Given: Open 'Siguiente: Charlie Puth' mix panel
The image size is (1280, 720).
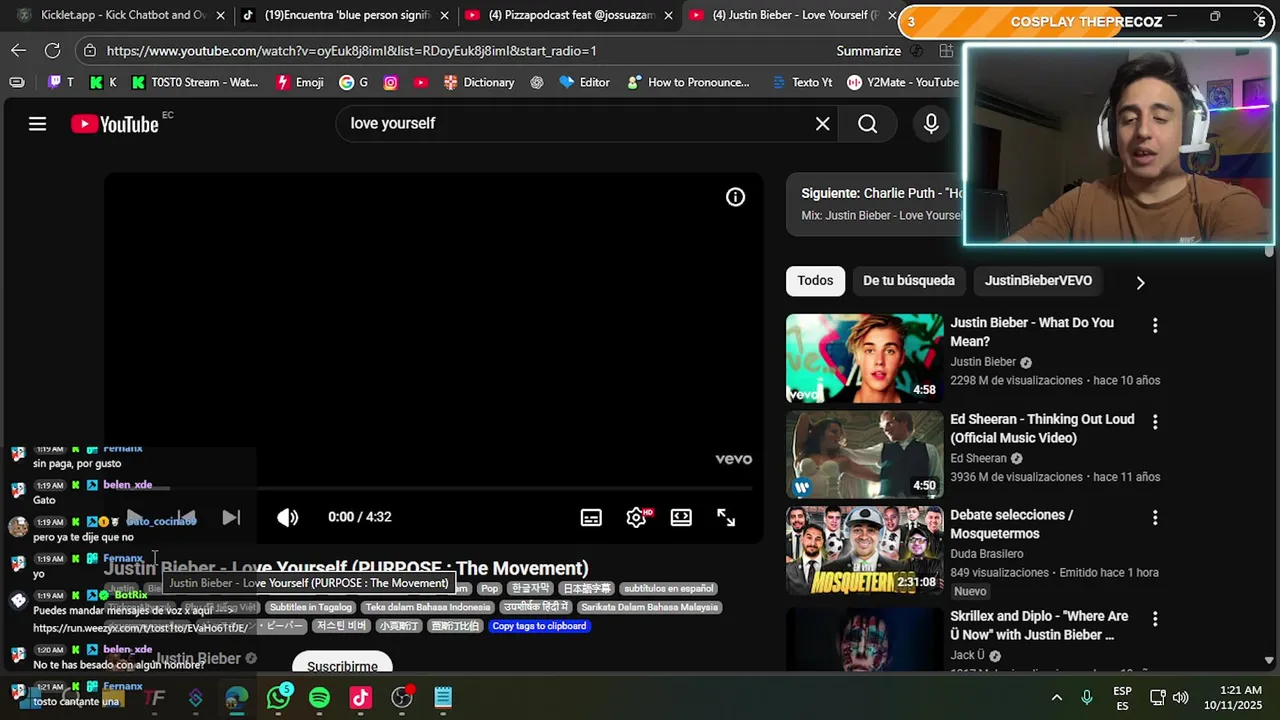Looking at the screenshot, I should coord(874,204).
